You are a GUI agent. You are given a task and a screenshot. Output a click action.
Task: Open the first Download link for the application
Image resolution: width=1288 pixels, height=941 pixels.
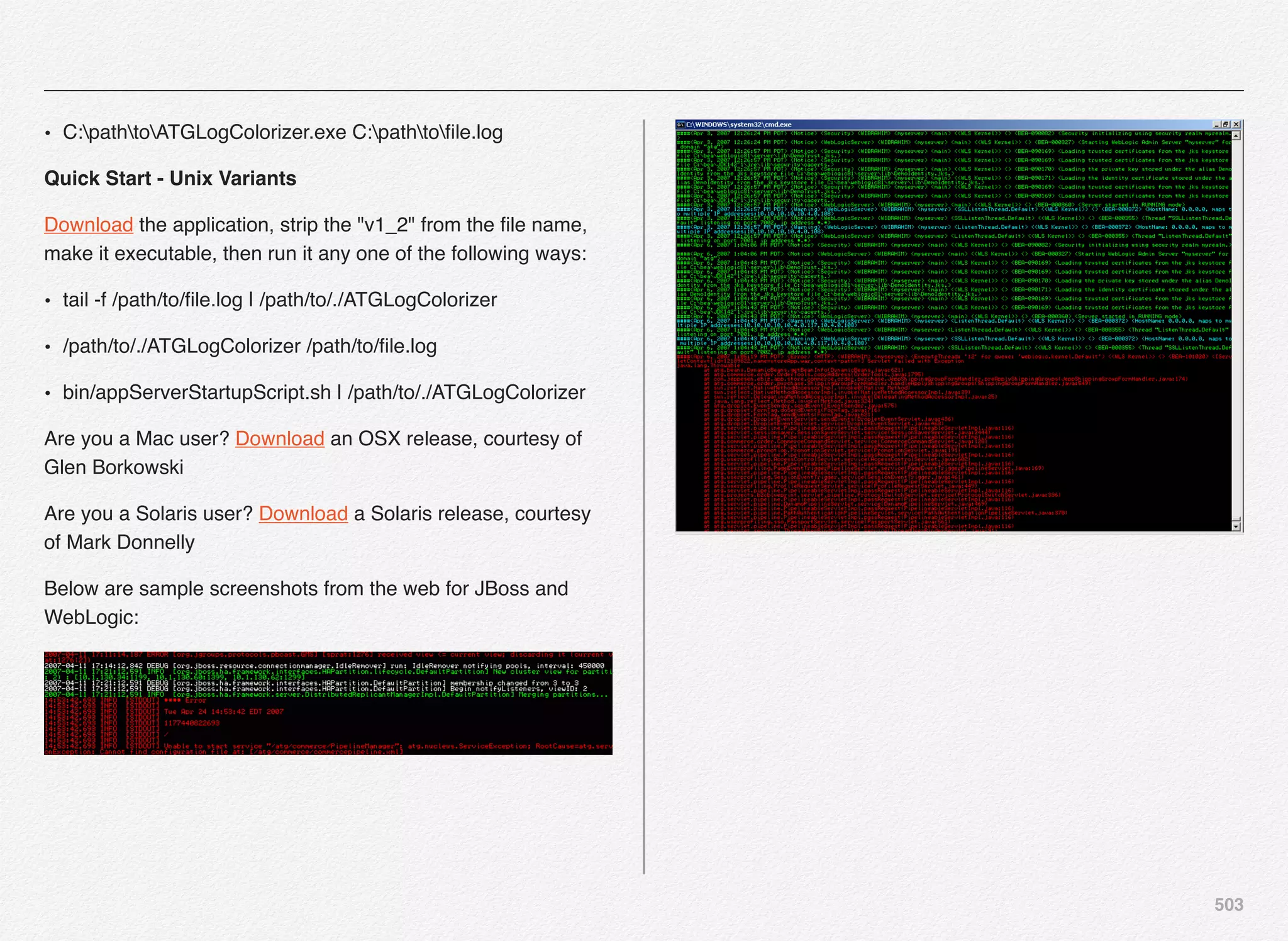pyautogui.click(x=89, y=225)
